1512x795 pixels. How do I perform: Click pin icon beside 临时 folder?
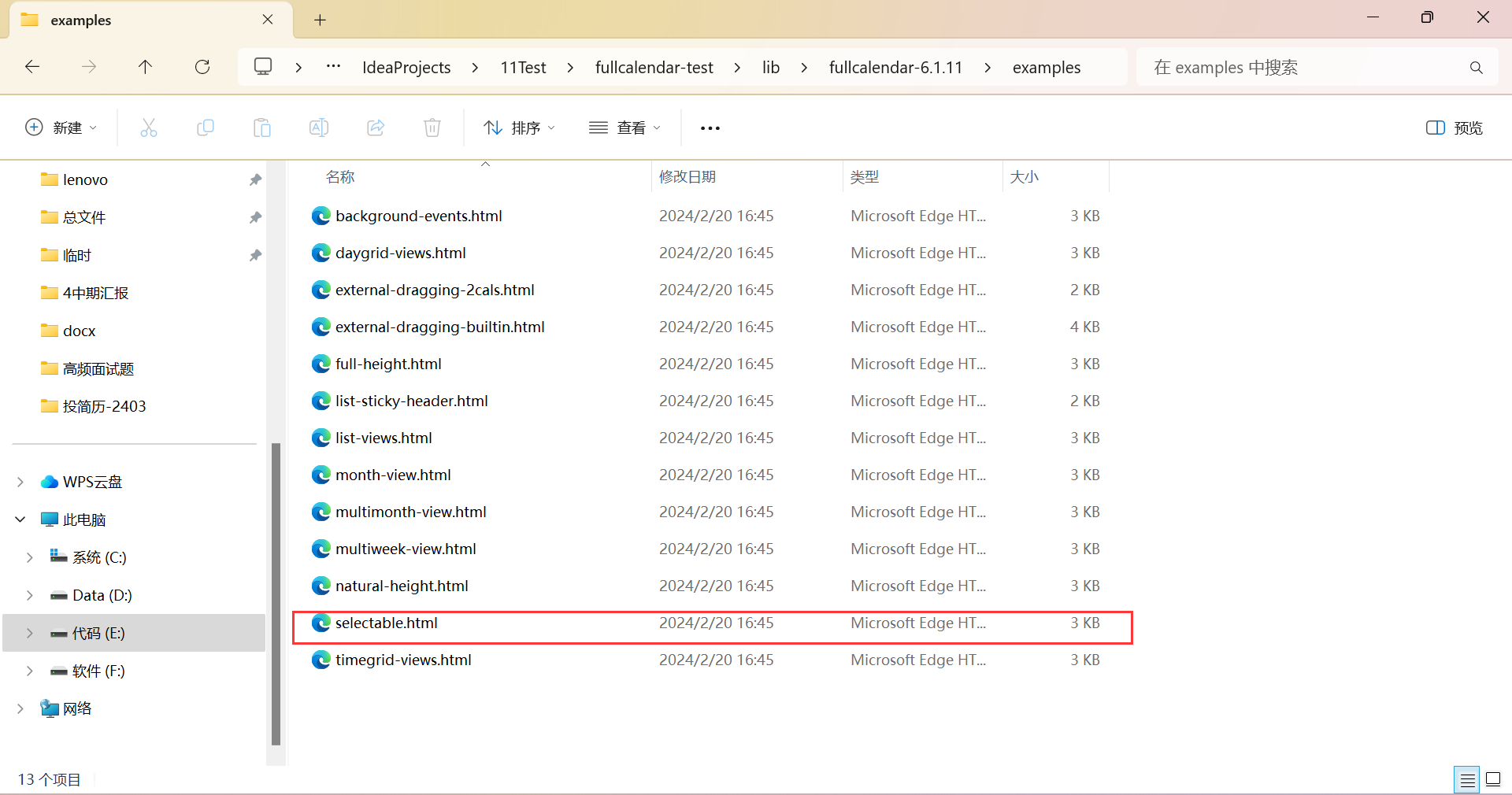255,256
